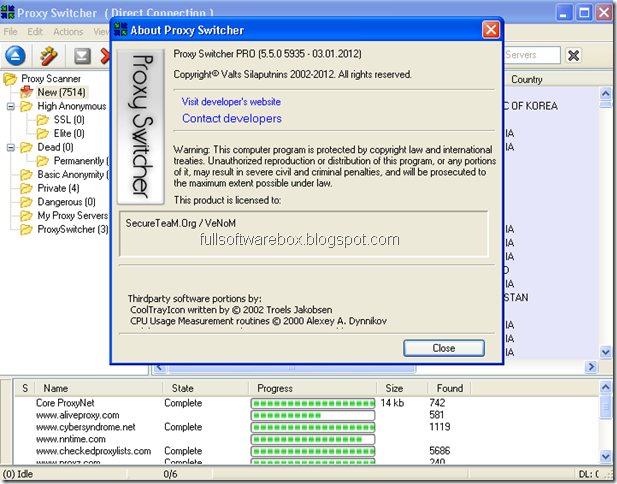Click the (0) Idle status bar entry
Image resolution: width=617 pixels, height=484 pixels.
click(x=18, y=474)
